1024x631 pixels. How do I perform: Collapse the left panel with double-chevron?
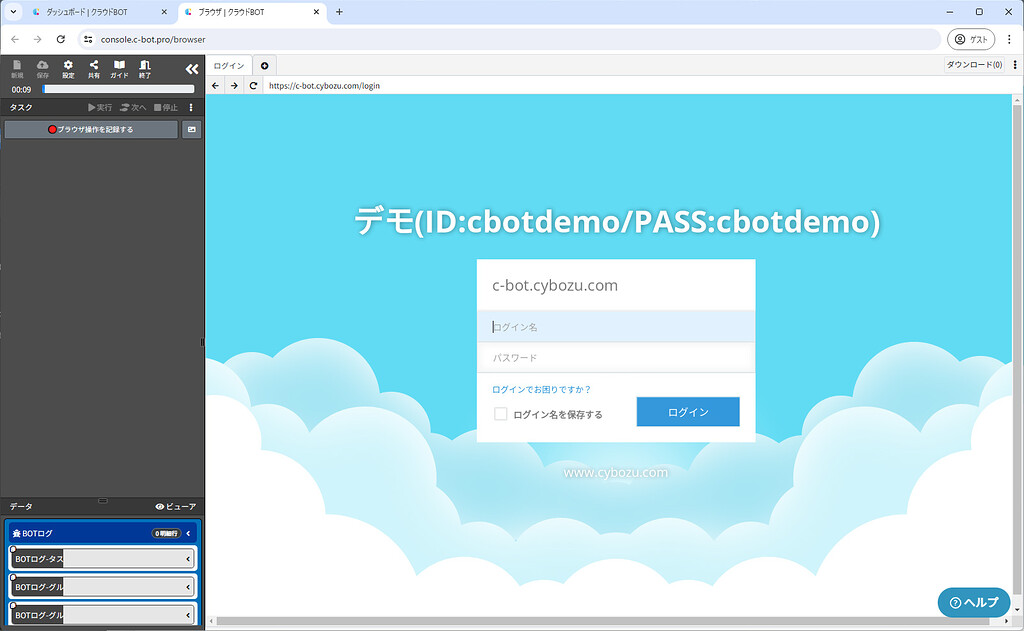tap(192, 68)
